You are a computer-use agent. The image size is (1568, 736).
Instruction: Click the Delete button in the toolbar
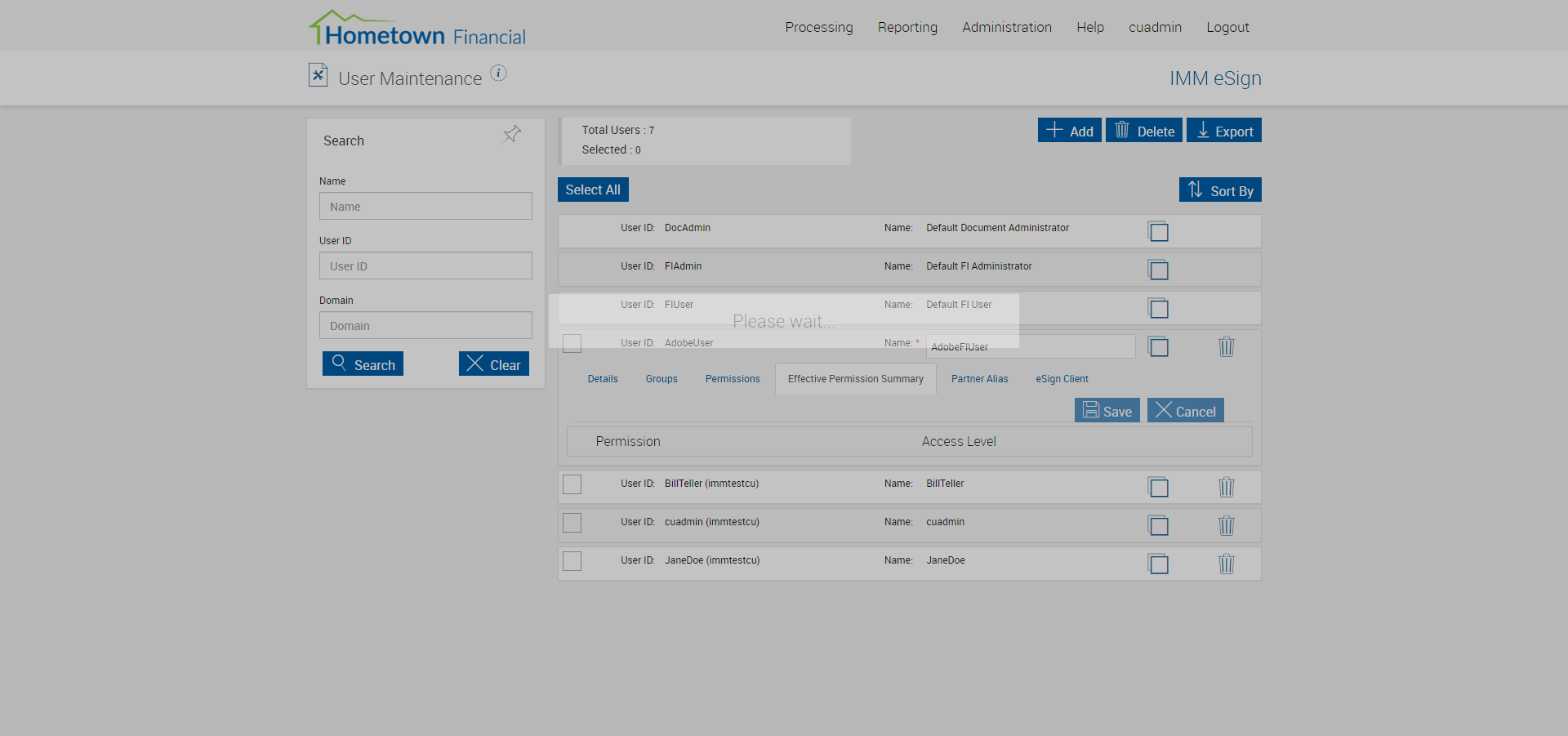[1144, 130]
